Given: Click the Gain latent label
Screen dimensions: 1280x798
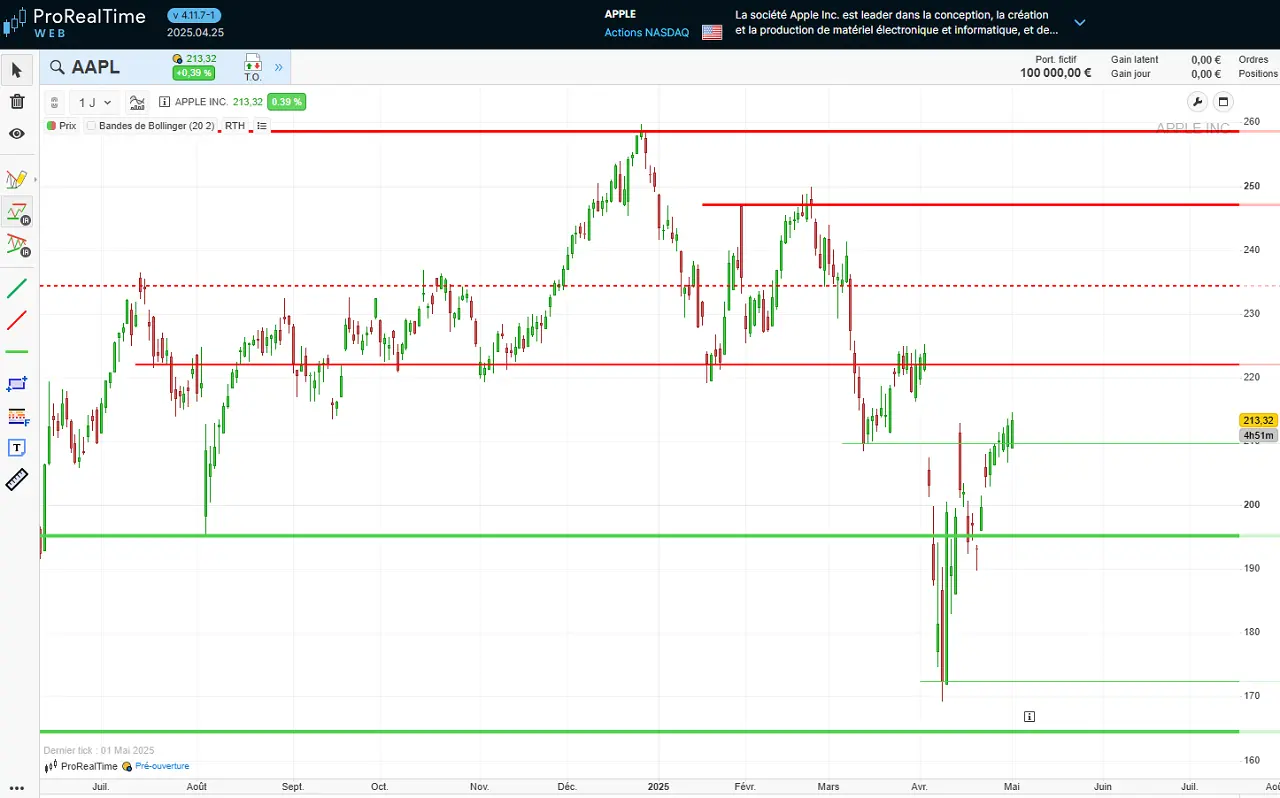Looking at the screenshot, I should pyautogui.click(x=1135, y=60).
